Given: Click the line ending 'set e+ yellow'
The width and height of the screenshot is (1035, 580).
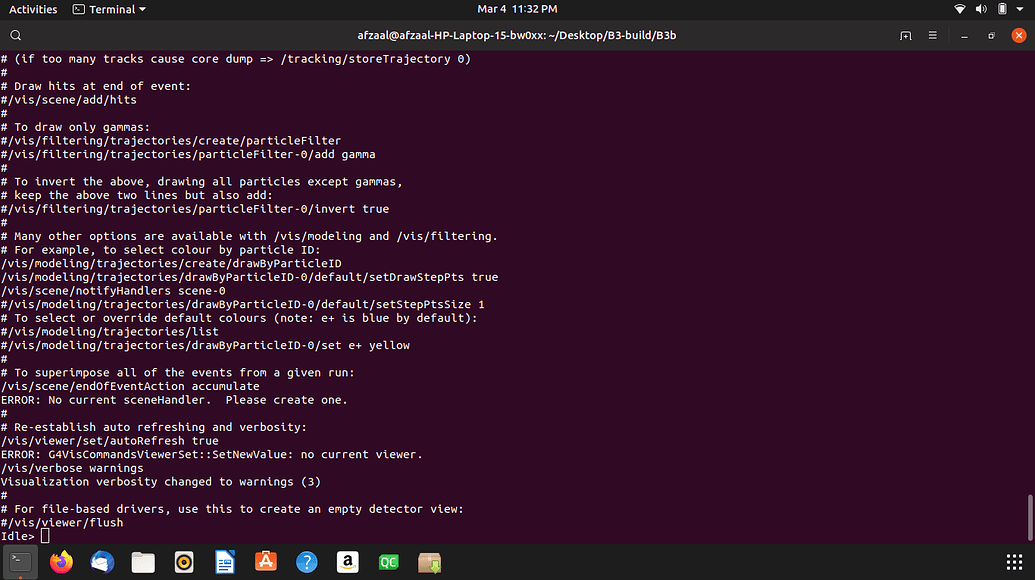Looking at the screenshot, I should (205, 345).
